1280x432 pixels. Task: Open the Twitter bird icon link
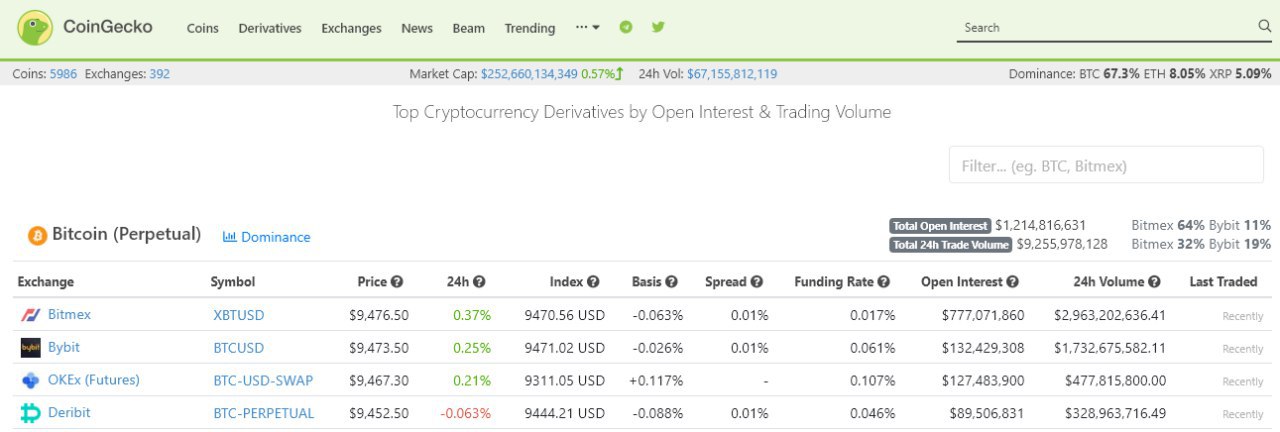pyautogui.click(x=658, y=27)
